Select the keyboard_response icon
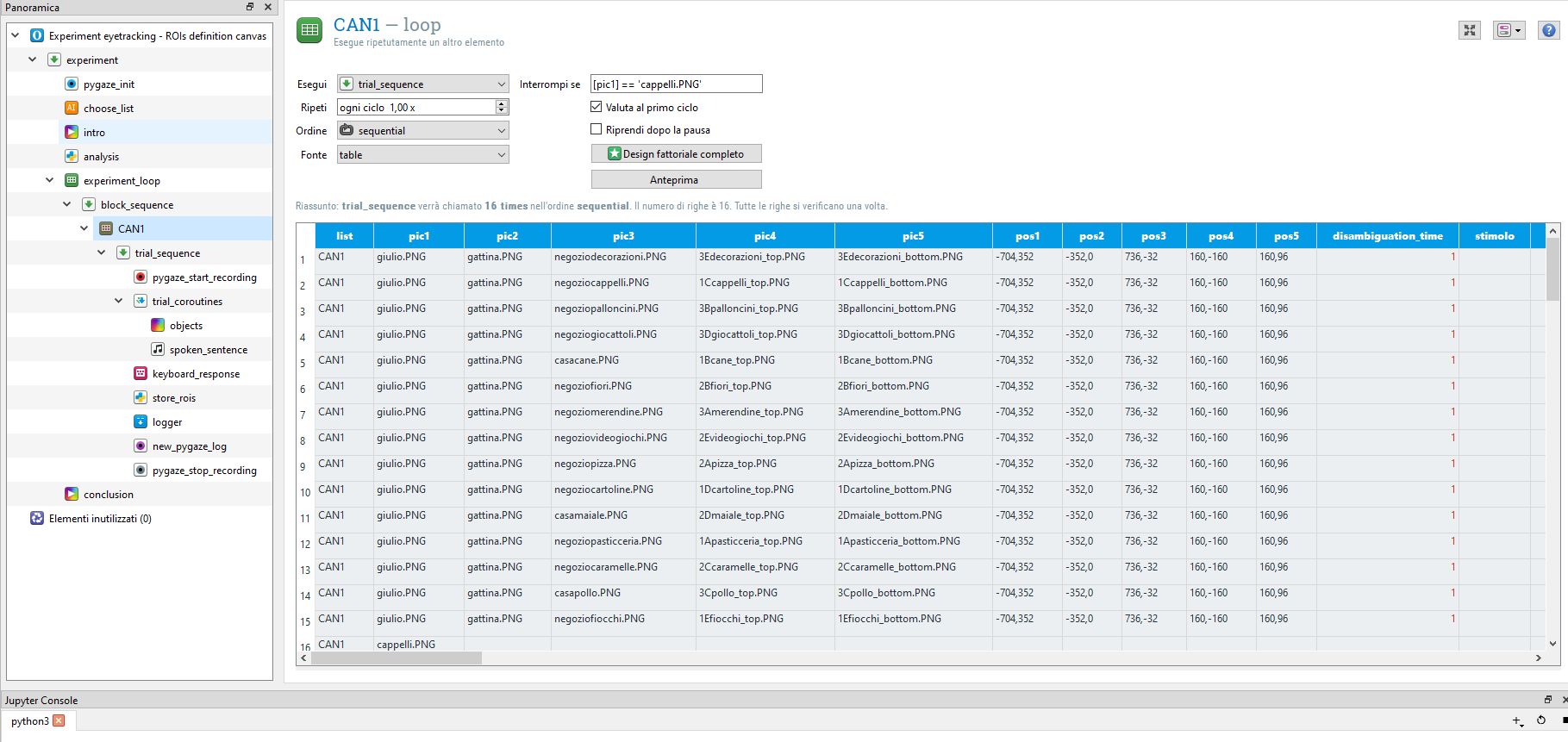This screenshot has height=742, width=1568. (141, 374)
